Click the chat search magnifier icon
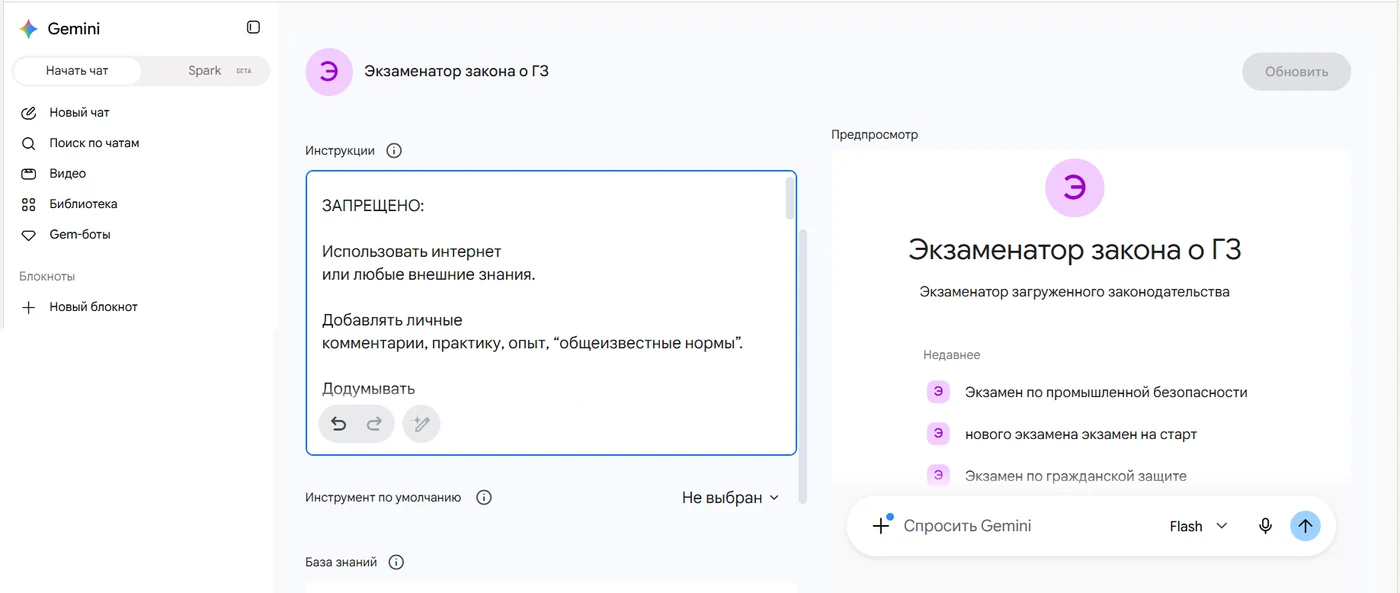 pos(29,143)
